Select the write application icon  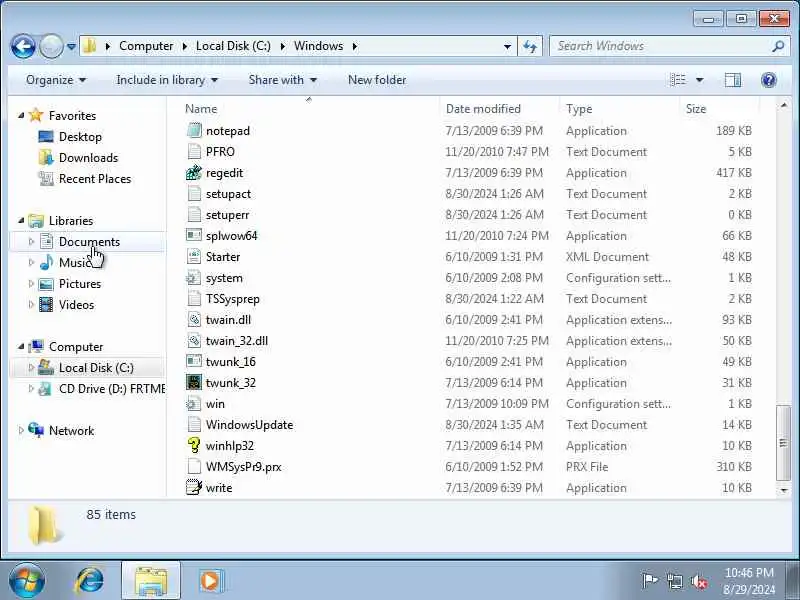(x=194, y=487)
